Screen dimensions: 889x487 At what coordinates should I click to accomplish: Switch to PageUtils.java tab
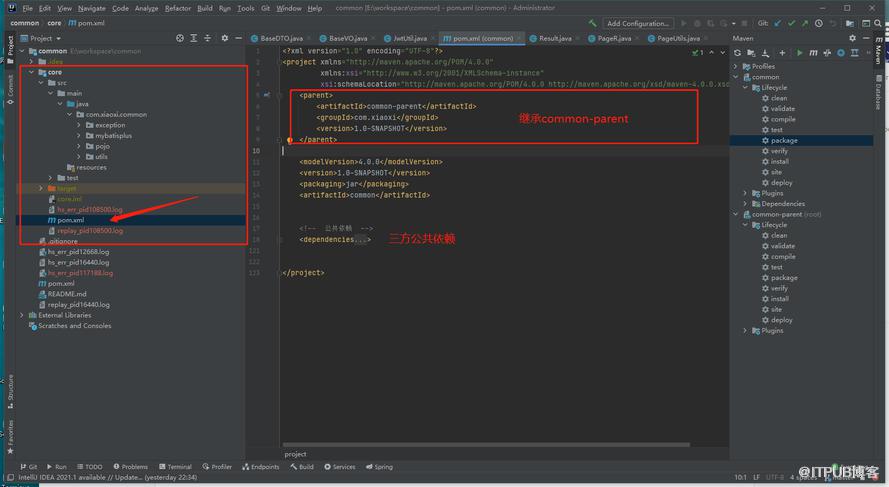(679, 39)
